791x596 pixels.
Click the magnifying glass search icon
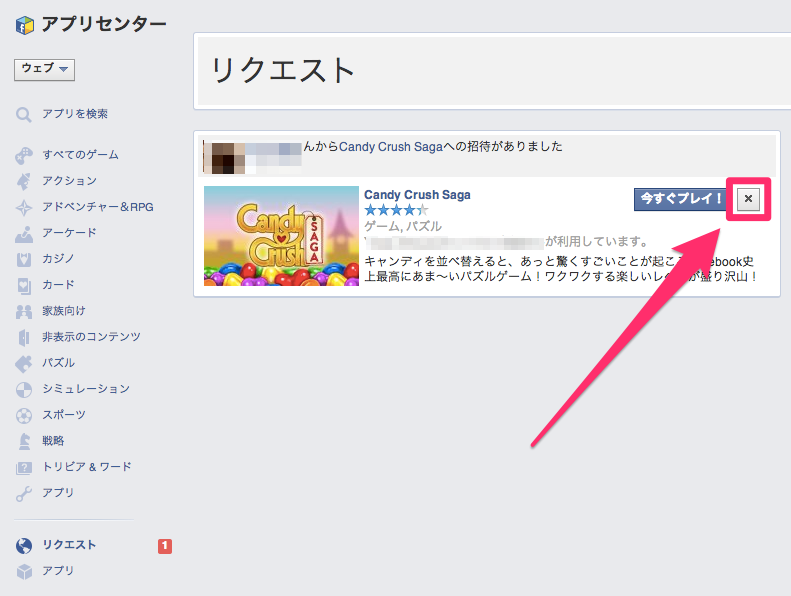[x=25, y=115]
